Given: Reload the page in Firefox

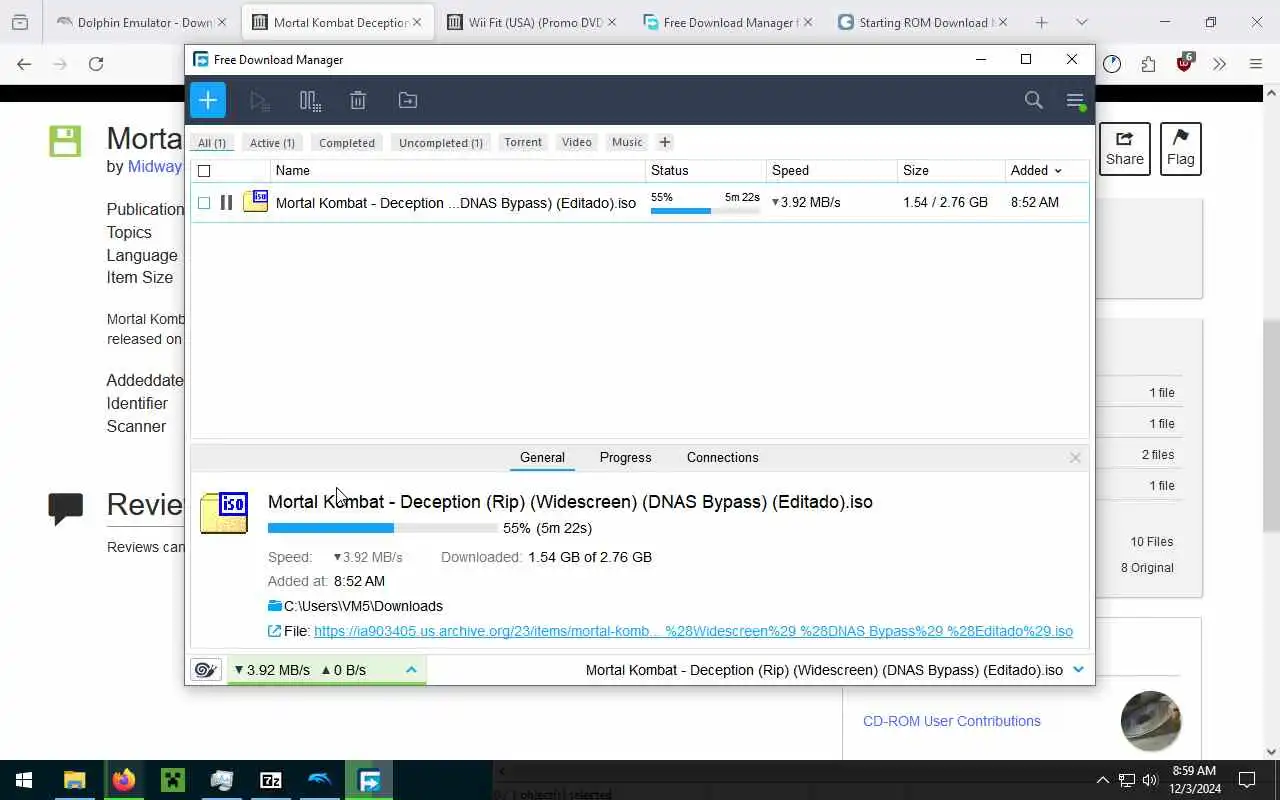Looking at the screenshot, I should 96,64.
